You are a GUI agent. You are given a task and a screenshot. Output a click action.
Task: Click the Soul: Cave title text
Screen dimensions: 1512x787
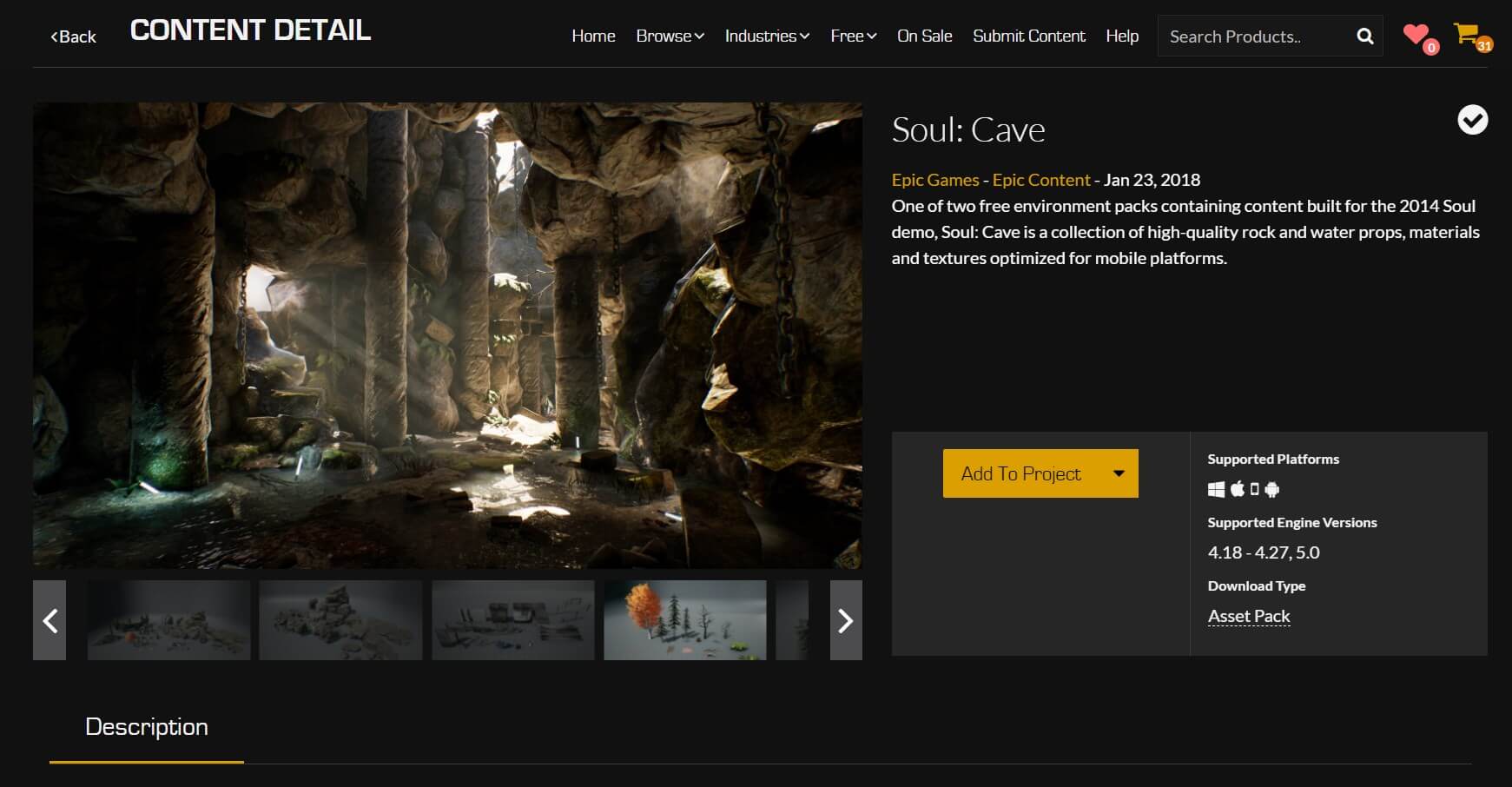coord(968,129)
